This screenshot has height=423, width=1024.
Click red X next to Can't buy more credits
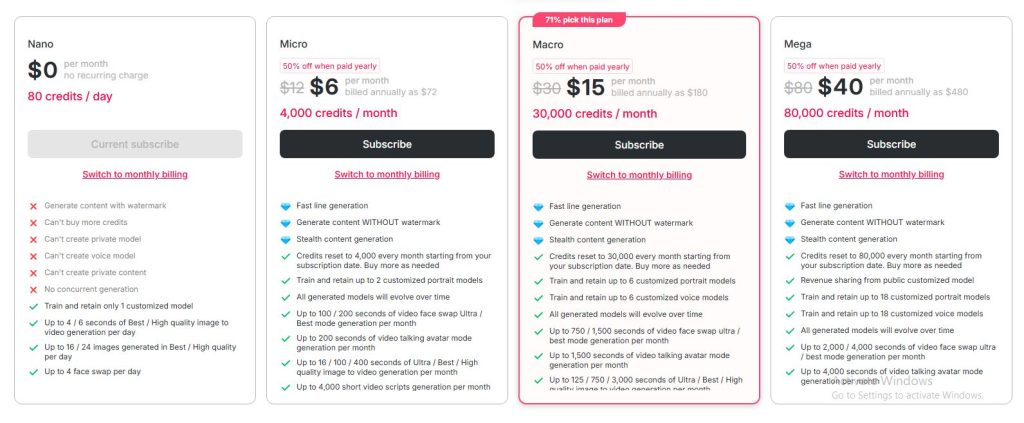pyautogui.click(x=33, y=222)
